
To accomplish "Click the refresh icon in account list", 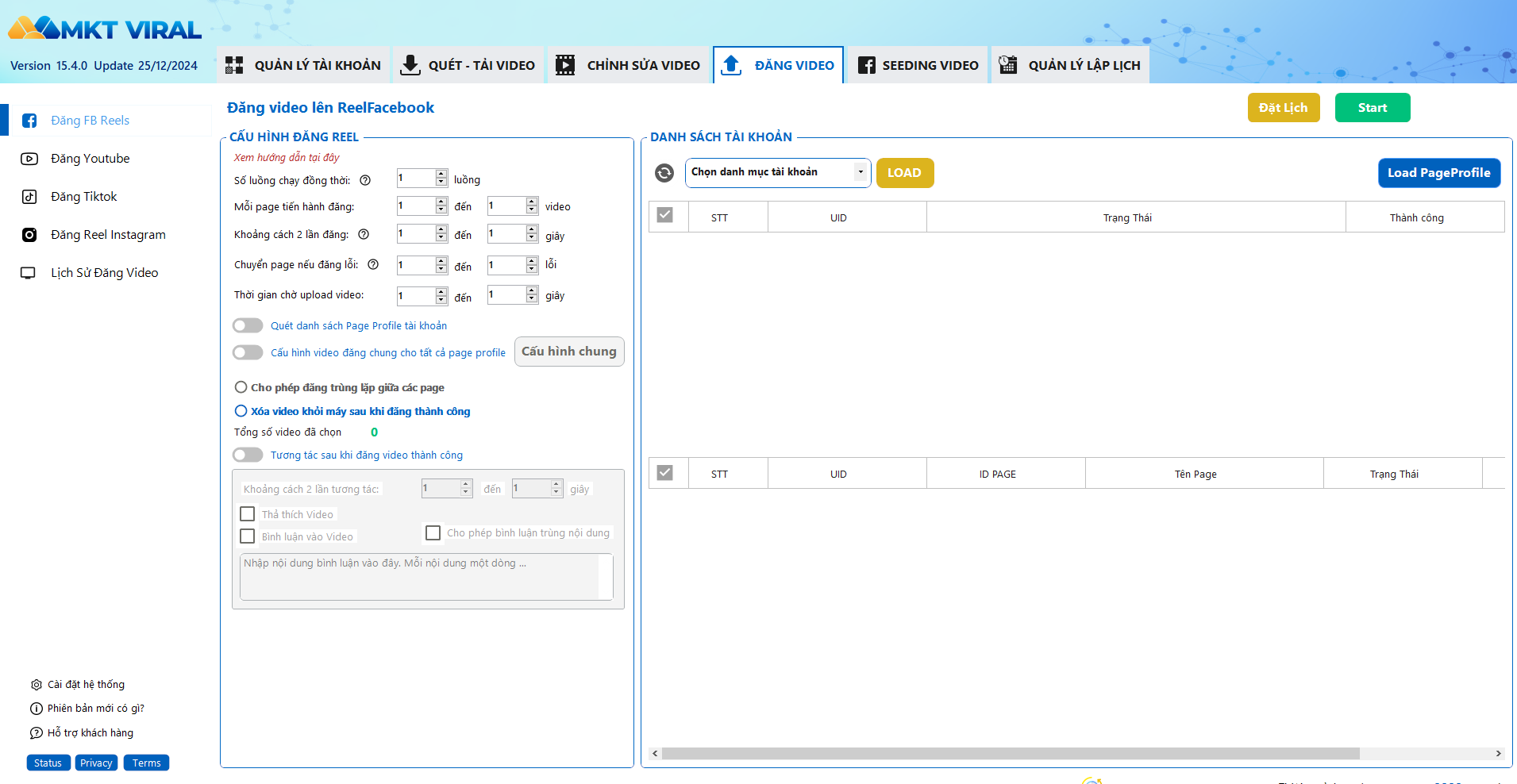I will [x=664, y=173].
